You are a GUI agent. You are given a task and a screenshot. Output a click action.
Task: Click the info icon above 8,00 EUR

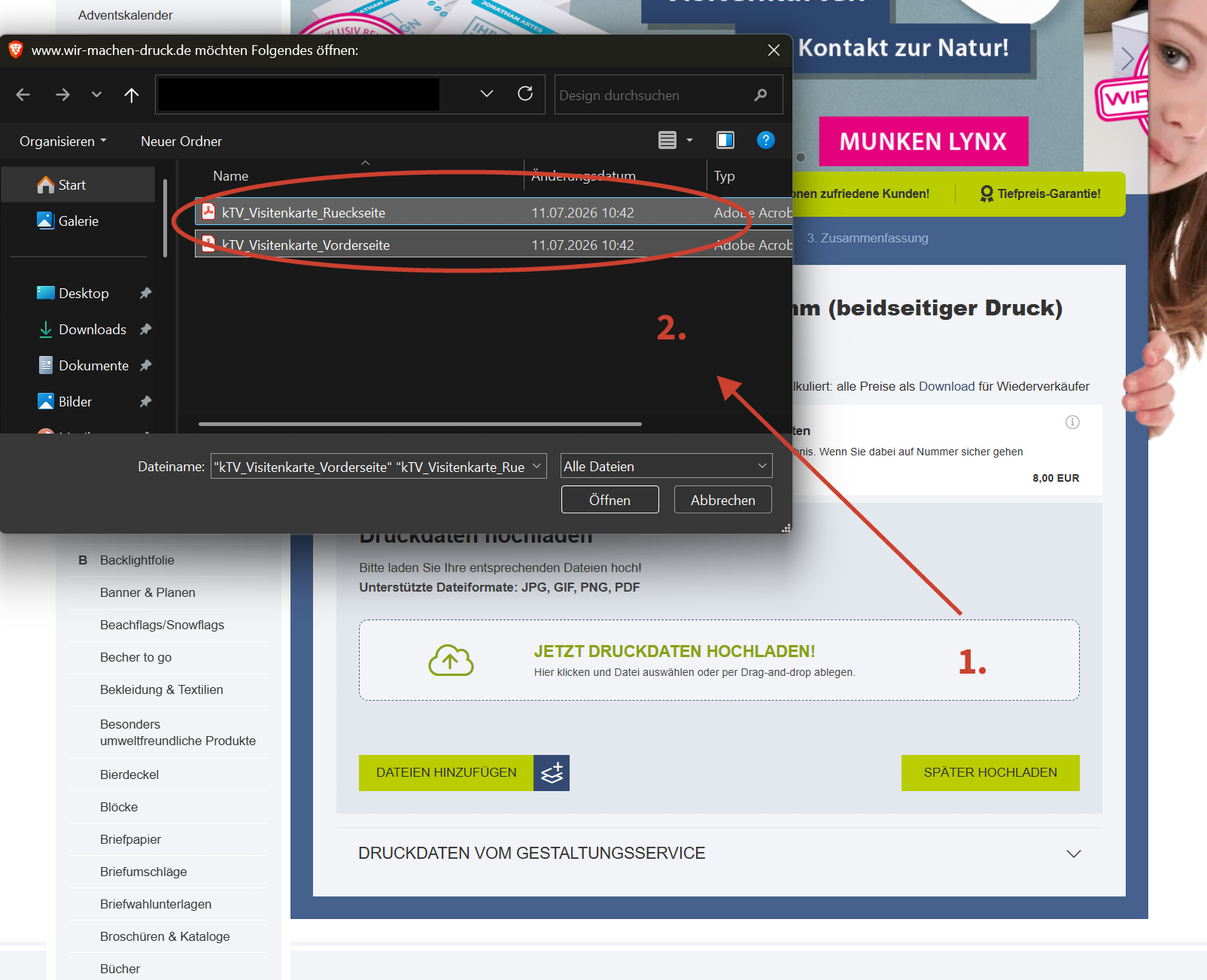[1072, 422]
